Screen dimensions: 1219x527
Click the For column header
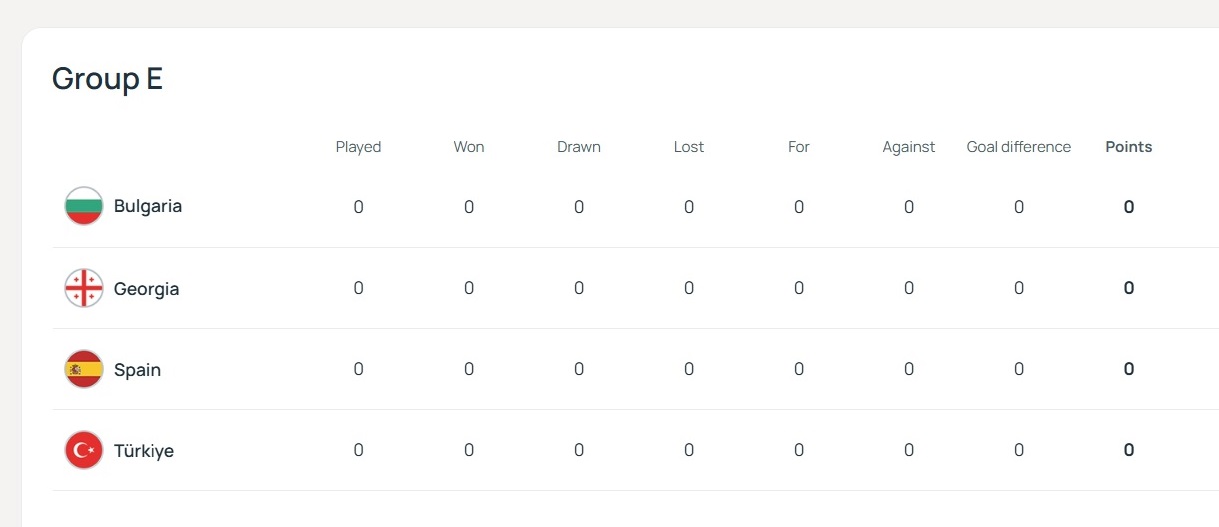click(799, 147)
